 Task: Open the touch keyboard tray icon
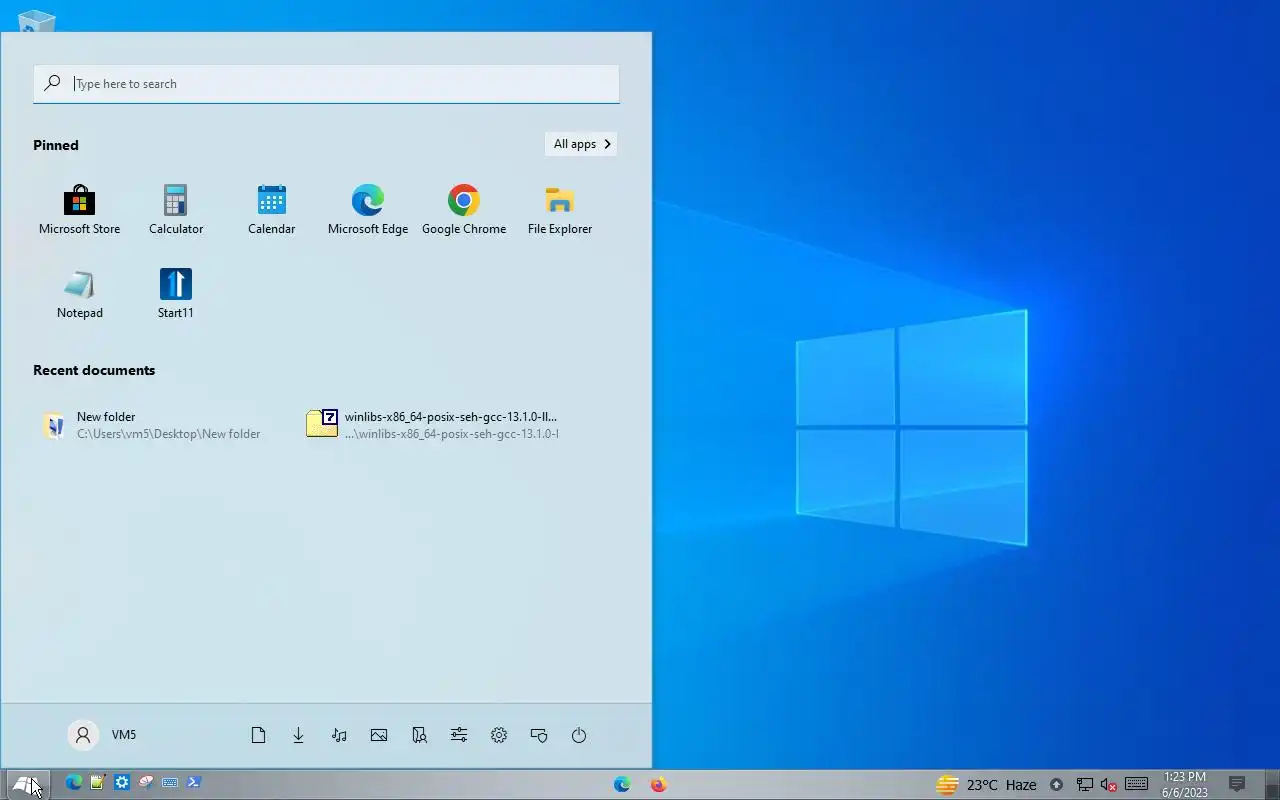tap(1136, 784)
